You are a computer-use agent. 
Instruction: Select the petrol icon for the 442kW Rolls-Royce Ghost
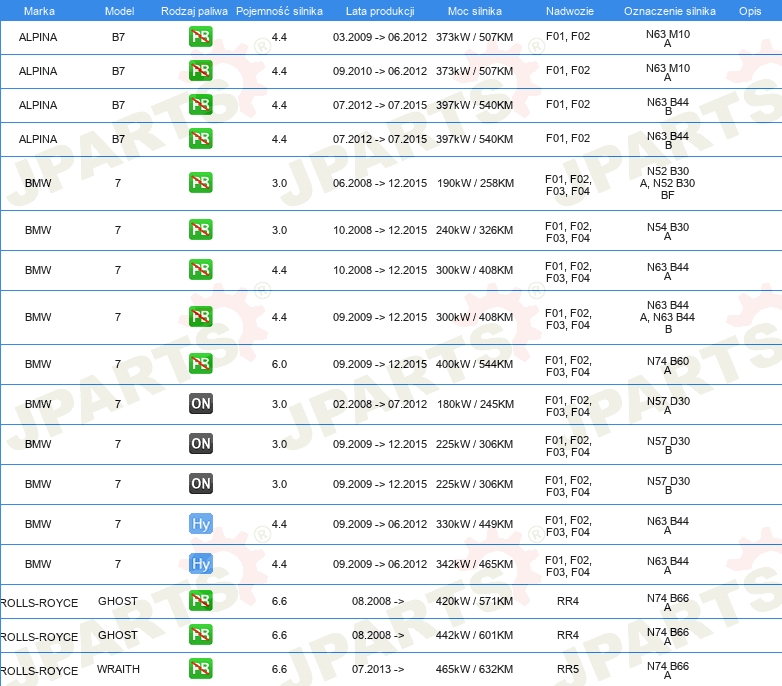point(201,635)
